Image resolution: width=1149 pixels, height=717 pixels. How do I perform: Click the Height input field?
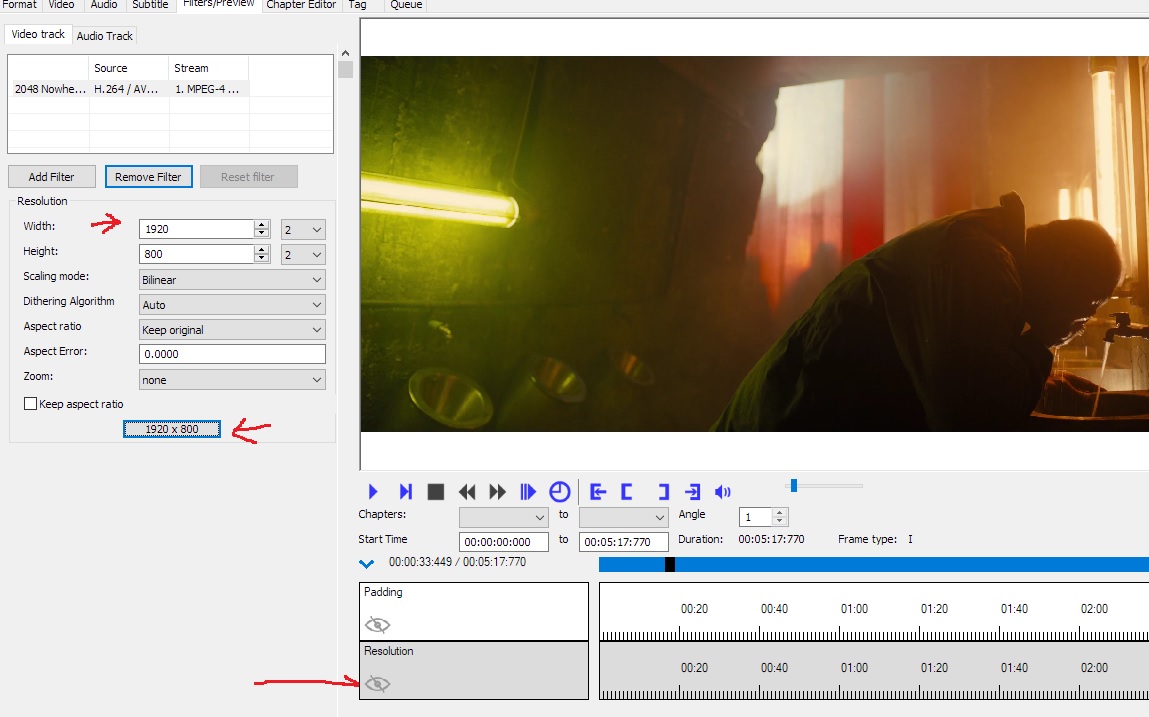pos(196,254)
